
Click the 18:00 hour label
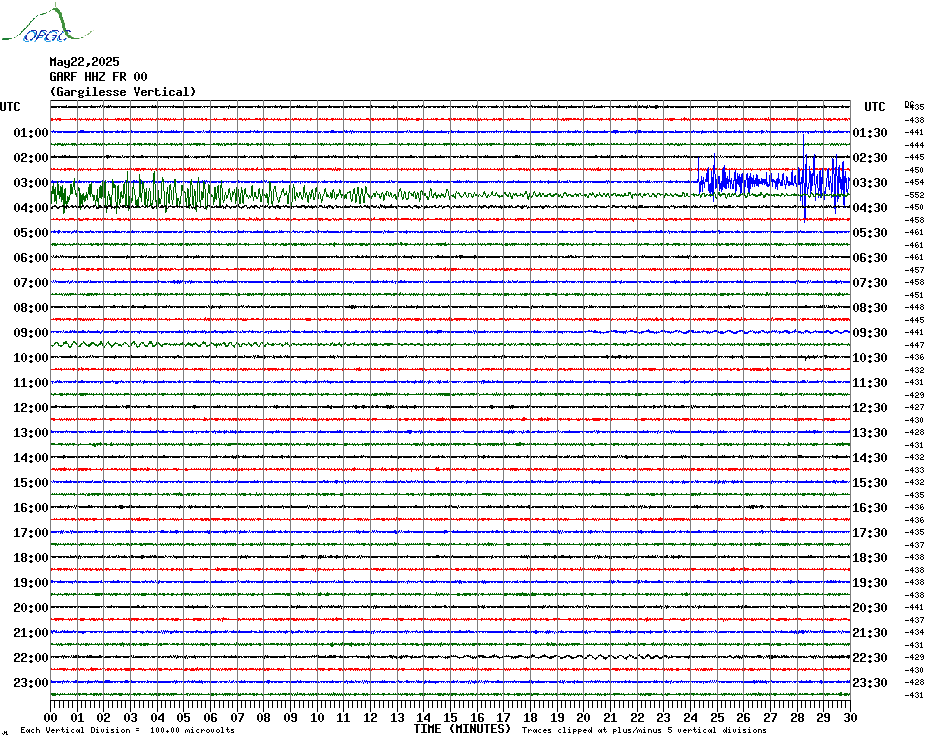point(31,558)
